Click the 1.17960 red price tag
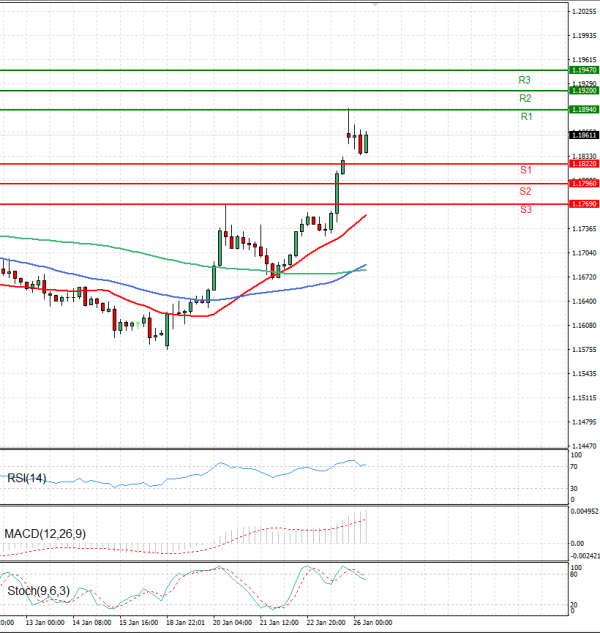 pos(583,183)
